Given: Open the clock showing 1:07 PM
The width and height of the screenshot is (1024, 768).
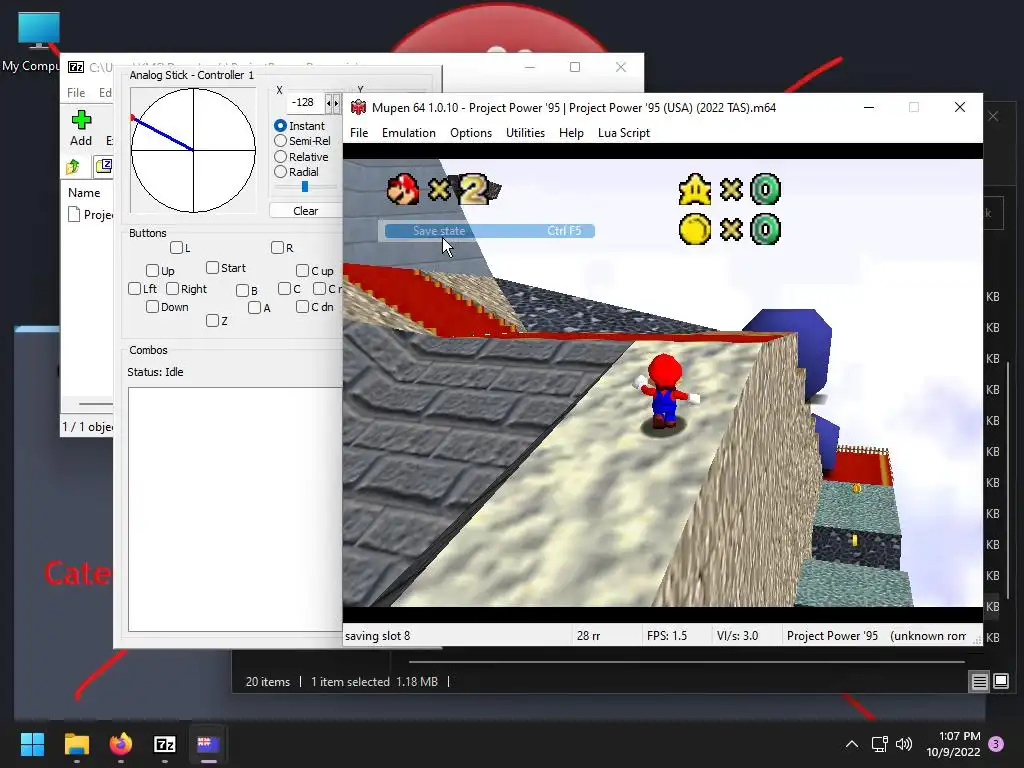Looking at the screenshot, I should coord(953,744).
